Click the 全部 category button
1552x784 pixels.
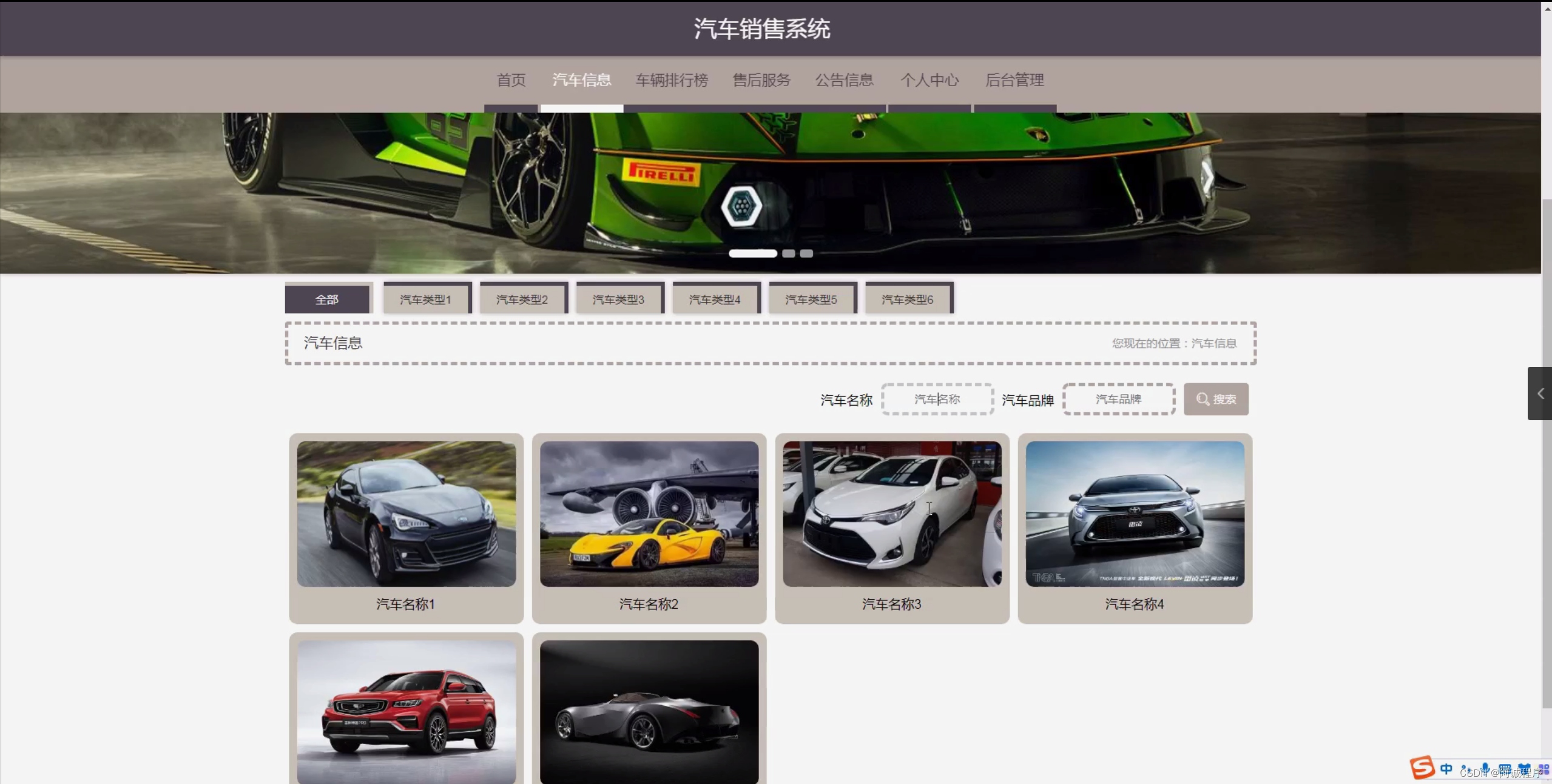tap(327, 299)
